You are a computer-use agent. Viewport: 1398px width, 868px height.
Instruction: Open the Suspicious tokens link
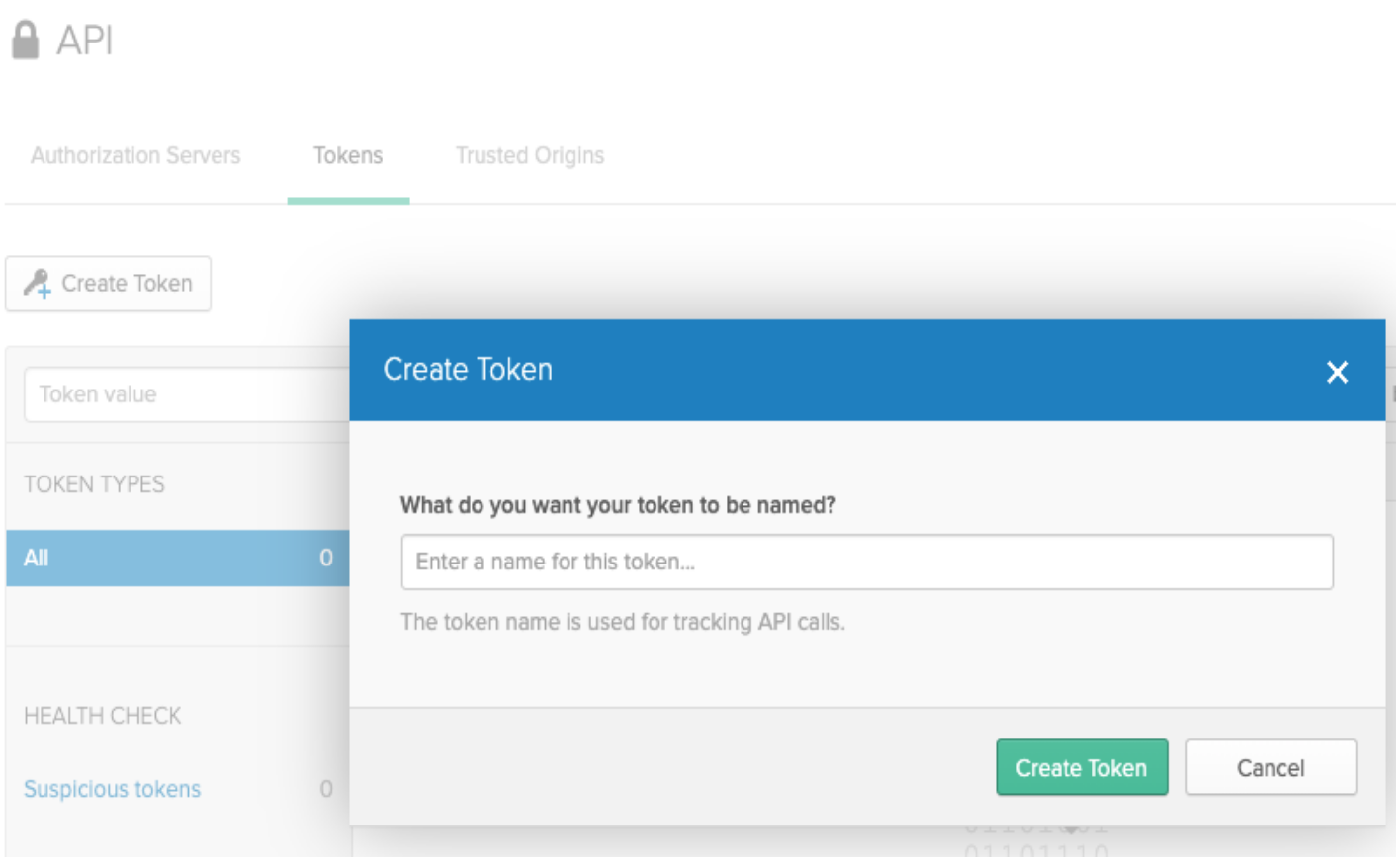(x=112, y=789)
